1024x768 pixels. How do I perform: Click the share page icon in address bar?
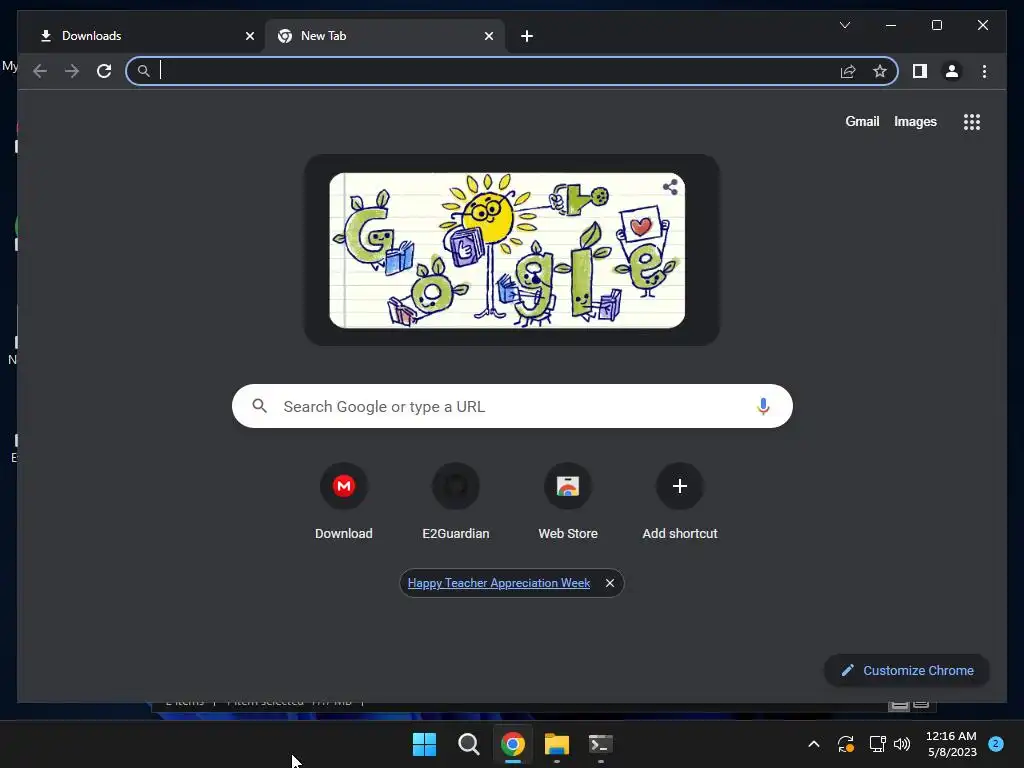(848, 71)
